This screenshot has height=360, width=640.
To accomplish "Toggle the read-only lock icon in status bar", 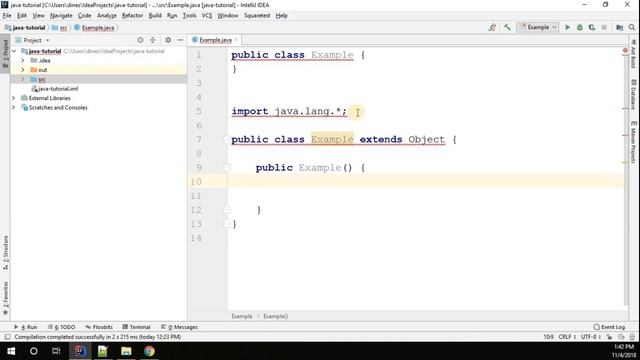I will click(609, 337).
